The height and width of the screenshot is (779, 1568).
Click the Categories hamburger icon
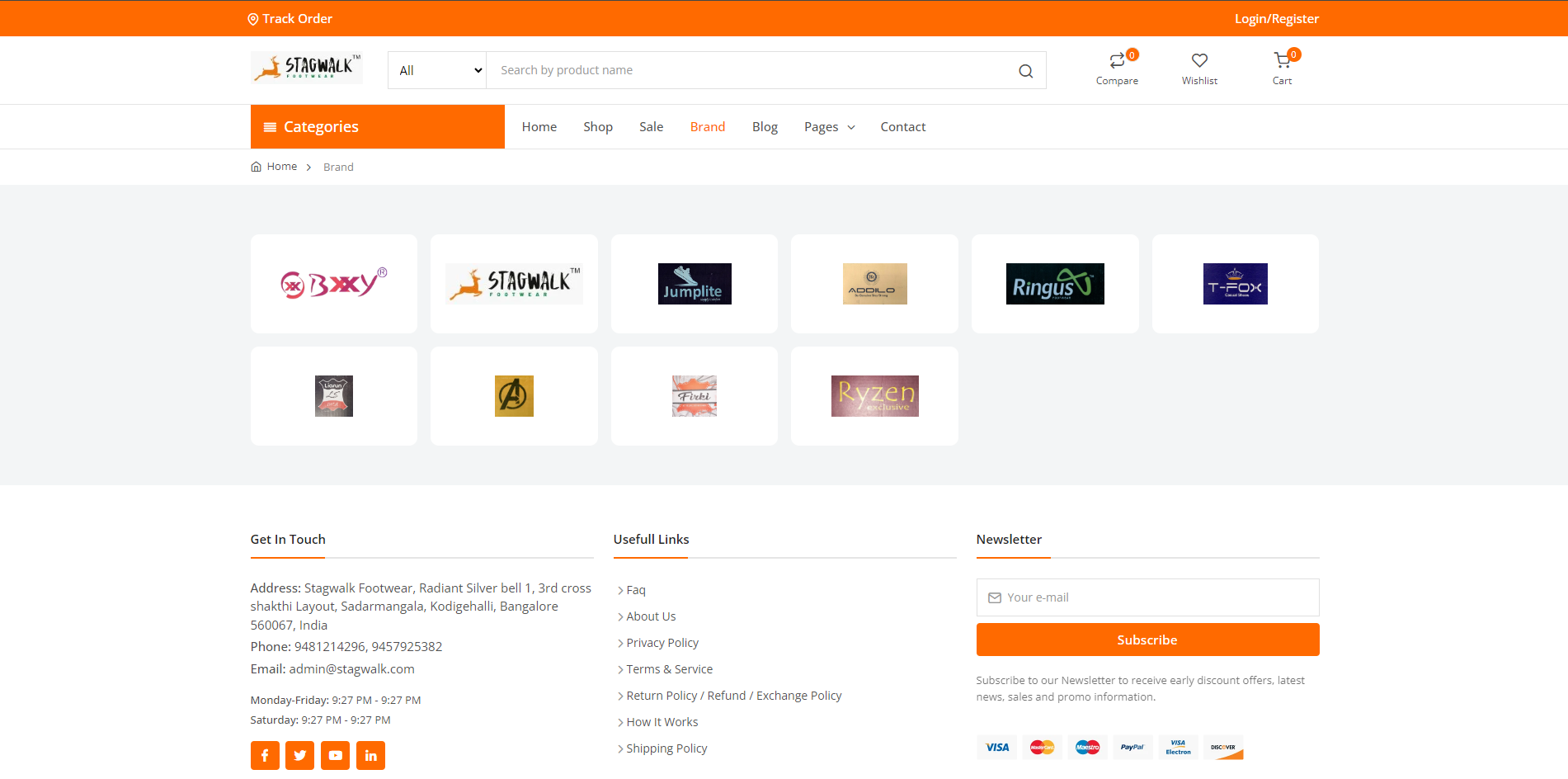coord(270,127)
